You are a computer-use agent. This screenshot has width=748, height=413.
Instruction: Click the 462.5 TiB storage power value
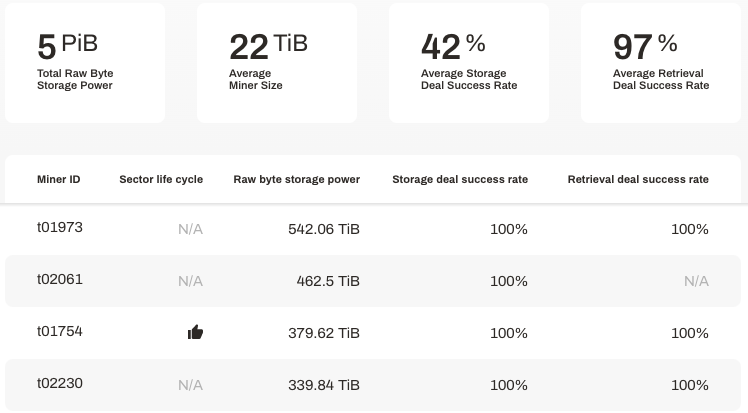(x=328, y=281)
